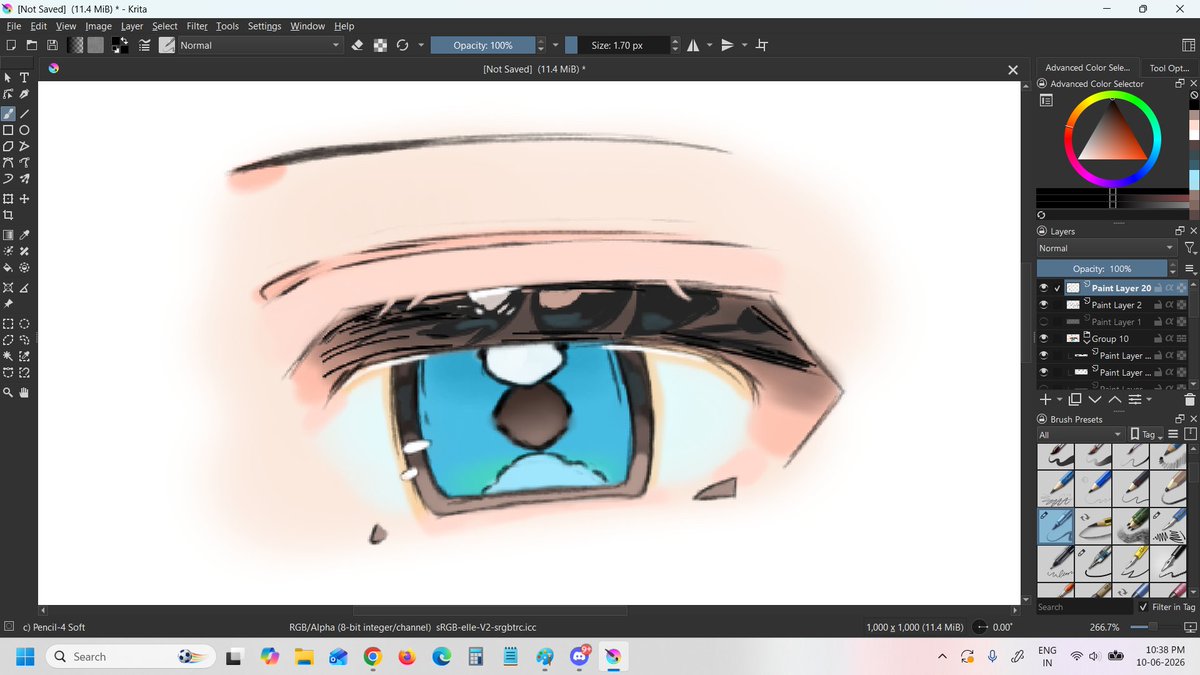This screenshot has height=675, width=1200.
Task: Add a new paint layer
Action: pos(1045,398)
